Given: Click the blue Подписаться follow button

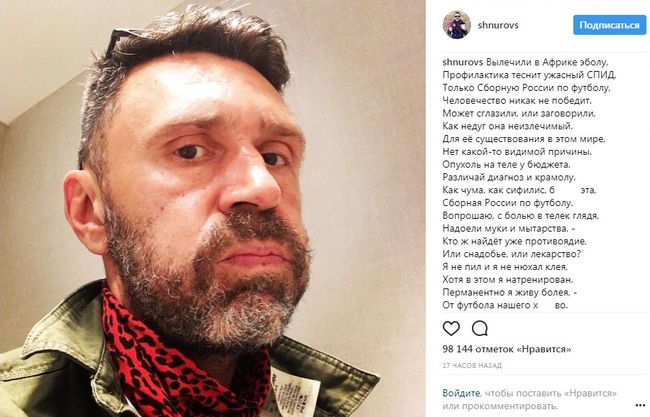Looking at the screenshot, I should 609,25.
